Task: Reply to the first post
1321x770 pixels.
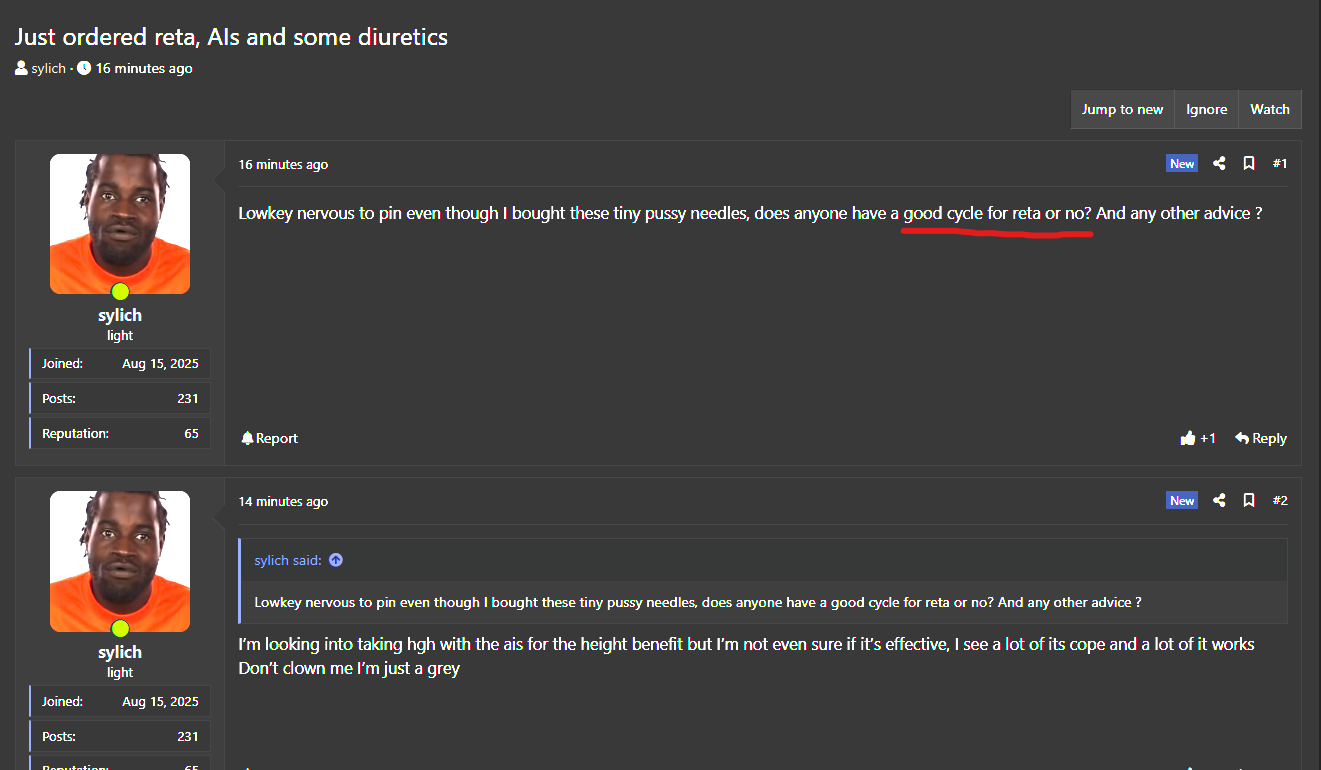Action: pos(1260,438)
